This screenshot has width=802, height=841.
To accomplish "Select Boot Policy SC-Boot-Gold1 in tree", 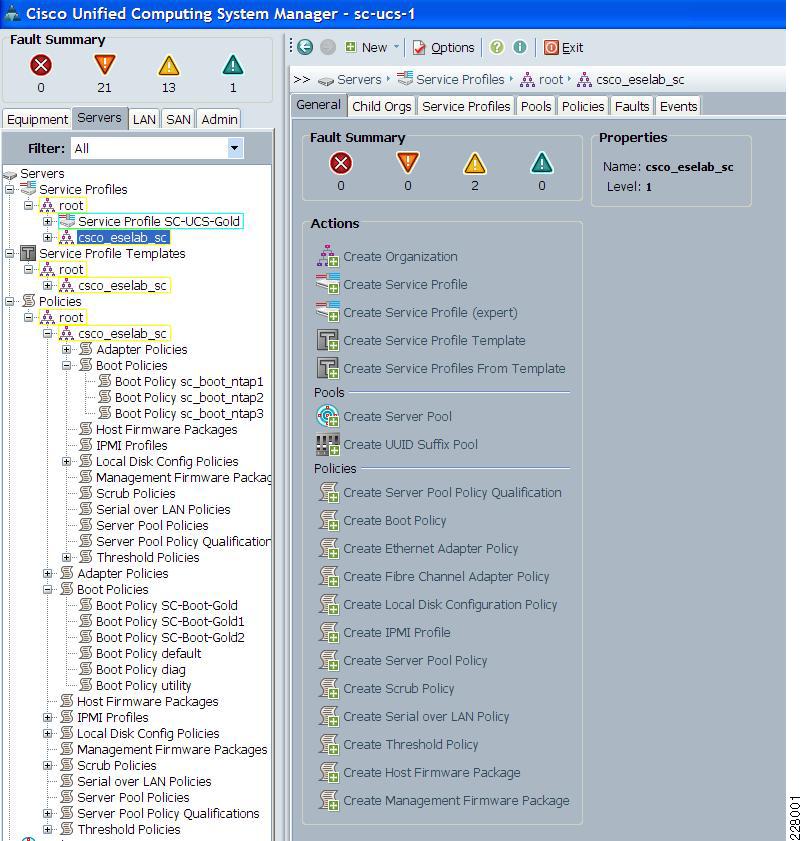I will (x=170, y=621).
